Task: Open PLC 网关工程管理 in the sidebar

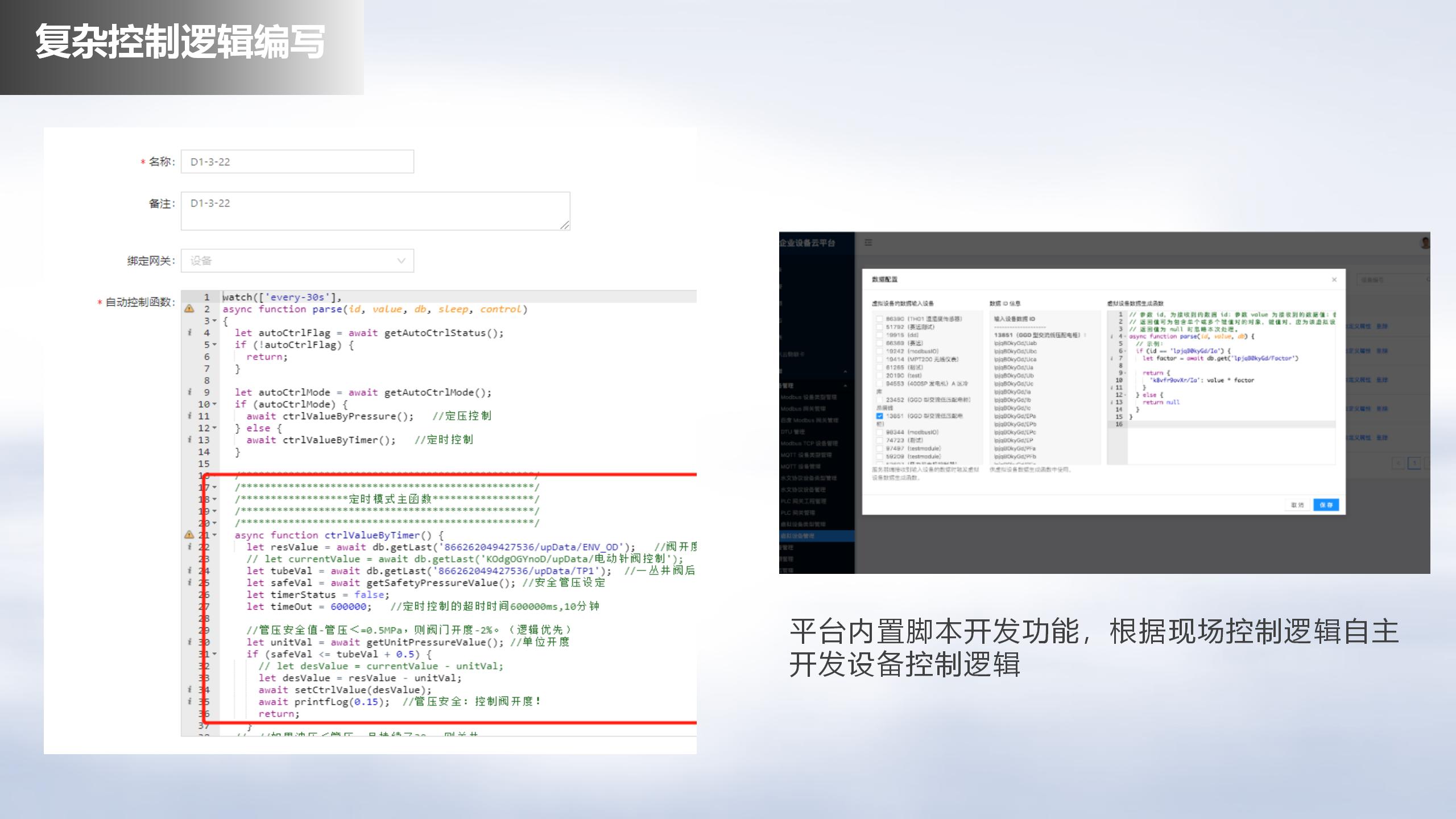Action: point(804,501)
